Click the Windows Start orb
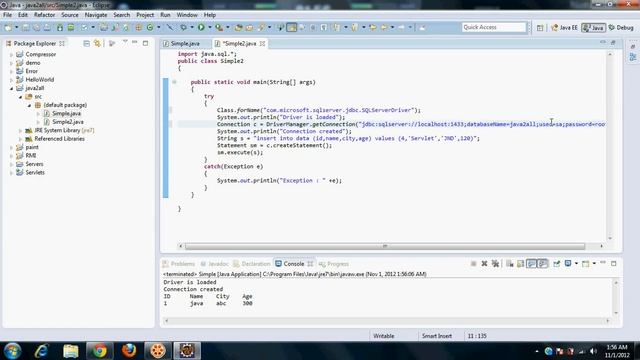 pos(12,351)
